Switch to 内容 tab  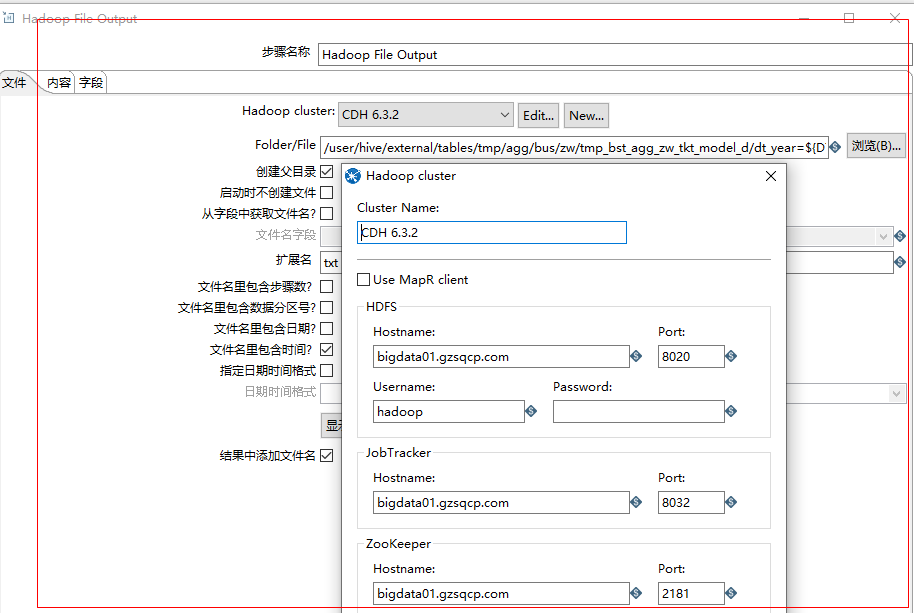tap(59, 83)
